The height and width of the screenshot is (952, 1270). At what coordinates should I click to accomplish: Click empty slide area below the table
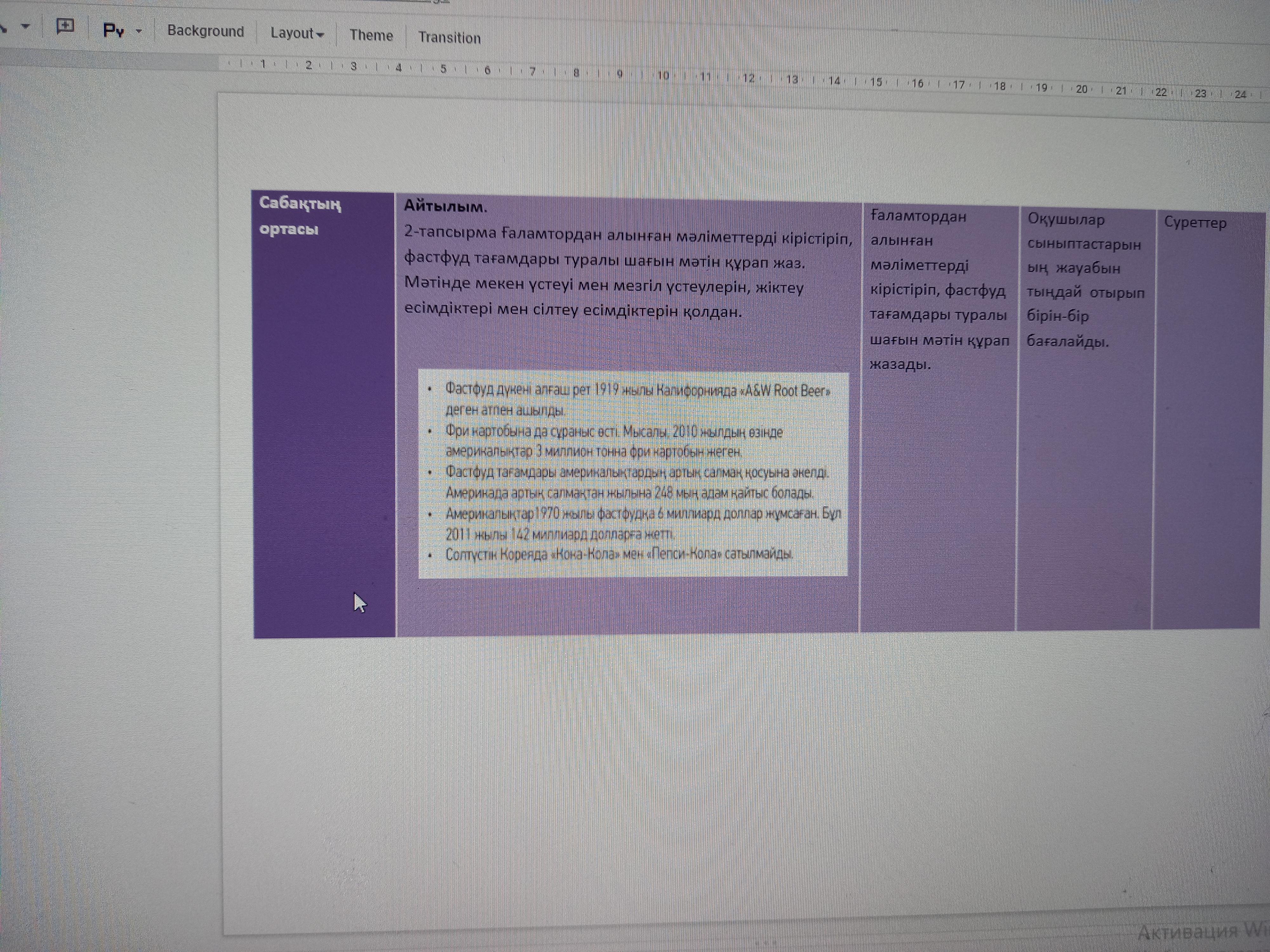pyautogui.click(x=689, y=775)
